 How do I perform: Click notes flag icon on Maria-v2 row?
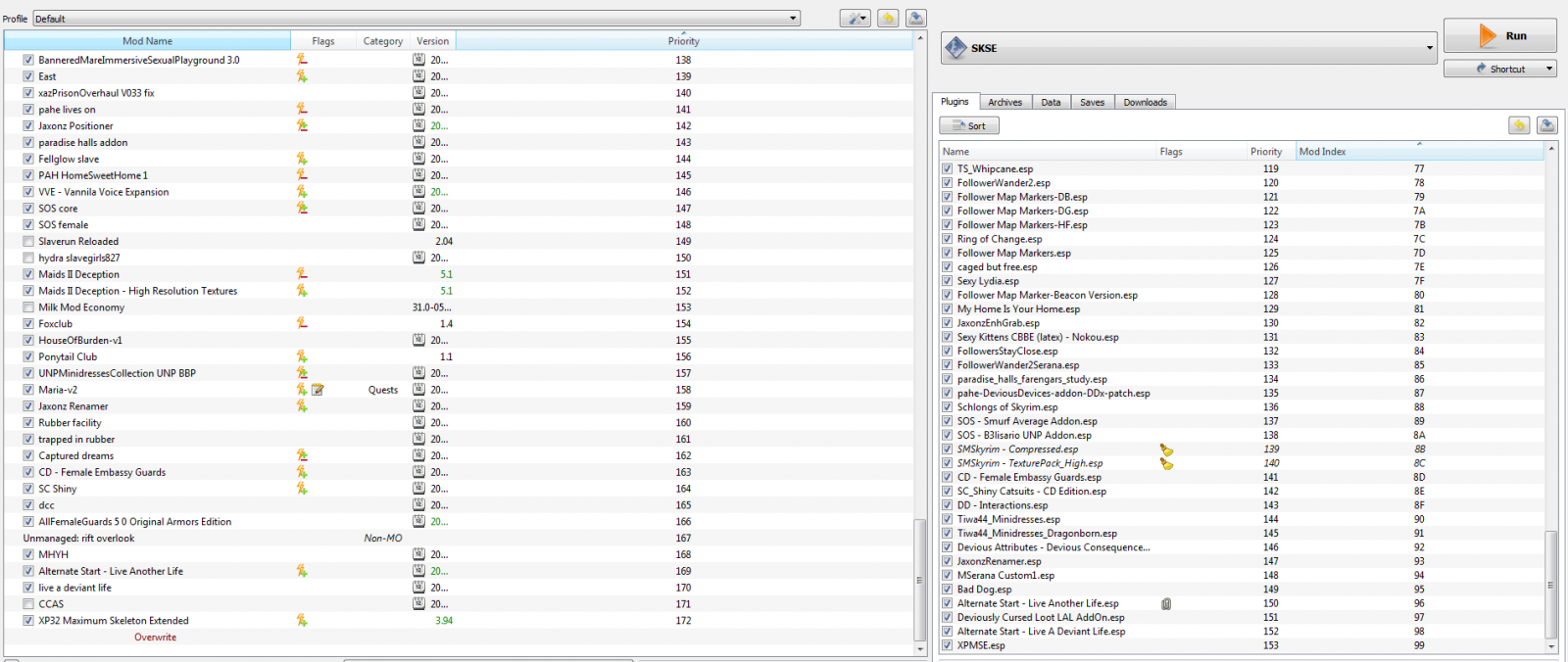coord(318,390)
